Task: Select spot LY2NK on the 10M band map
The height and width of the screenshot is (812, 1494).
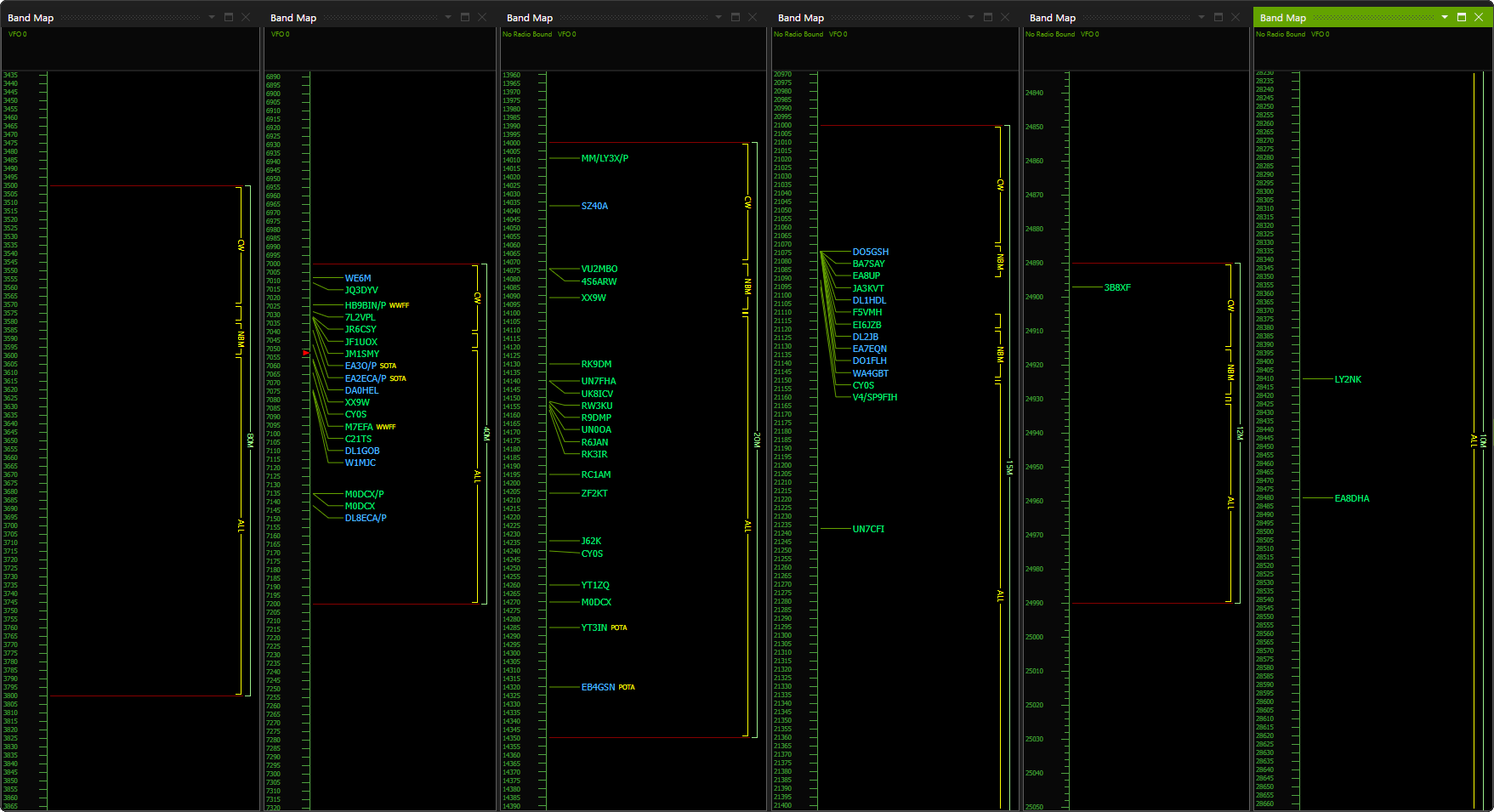Action: 1348,379
